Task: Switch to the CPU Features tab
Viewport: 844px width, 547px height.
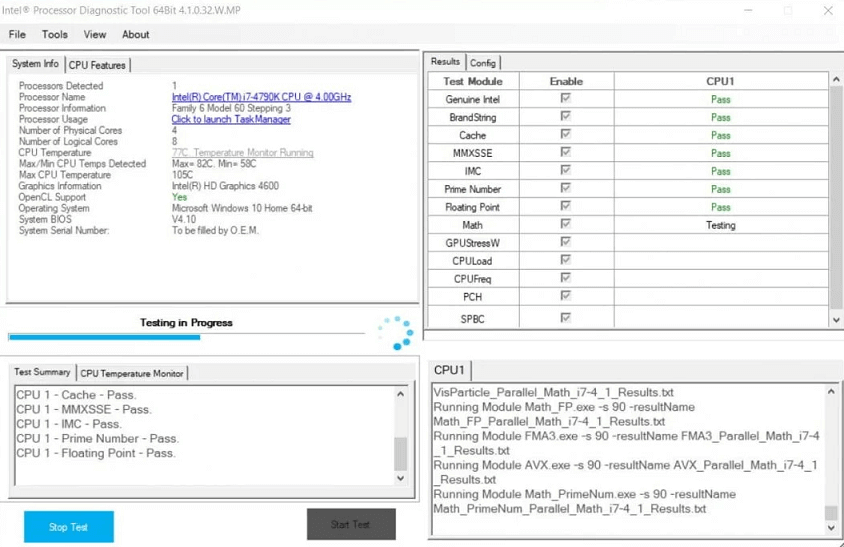Action: pyautogui.click(x=97, y=65)
